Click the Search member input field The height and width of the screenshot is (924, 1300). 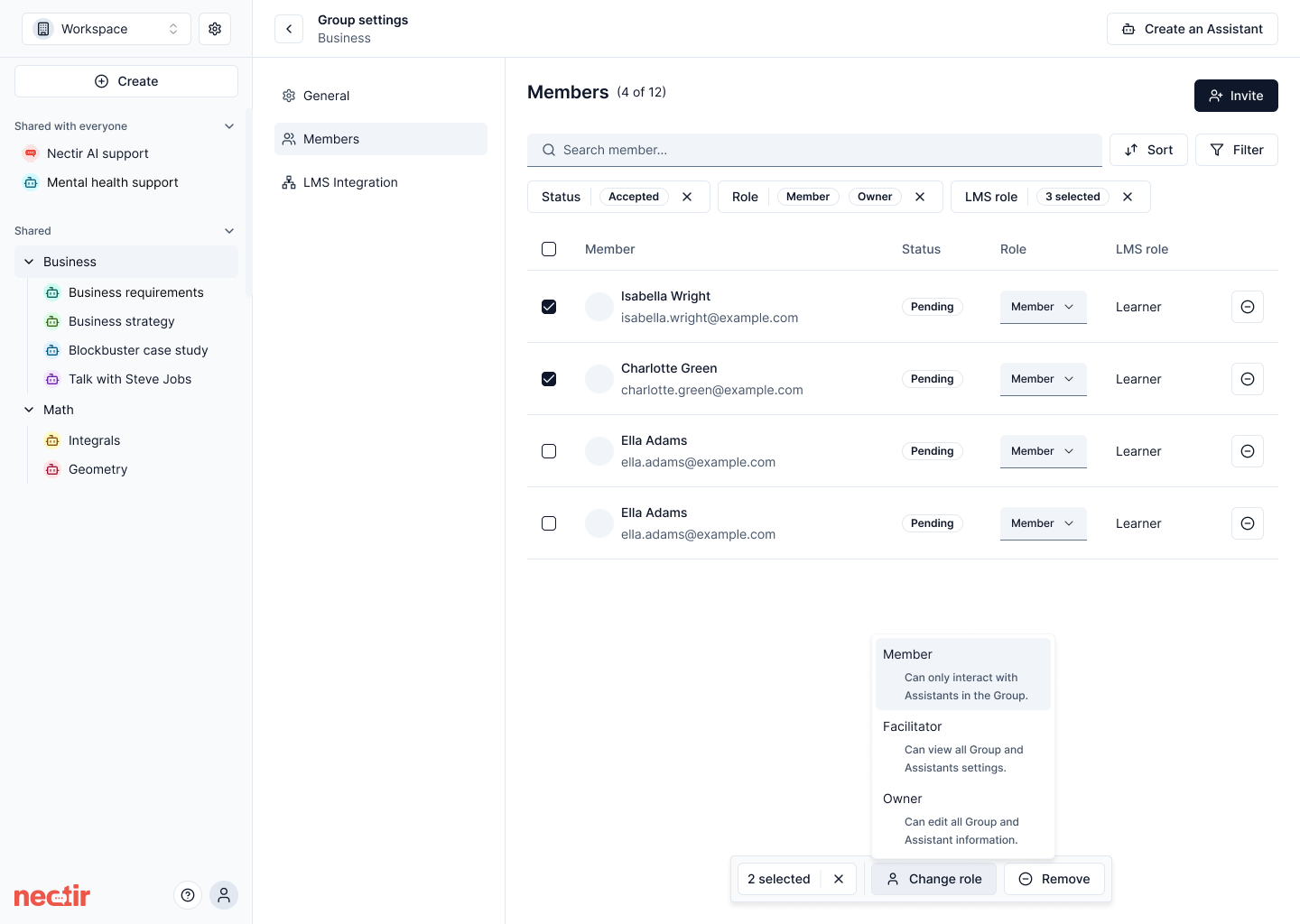click(814, 150)
